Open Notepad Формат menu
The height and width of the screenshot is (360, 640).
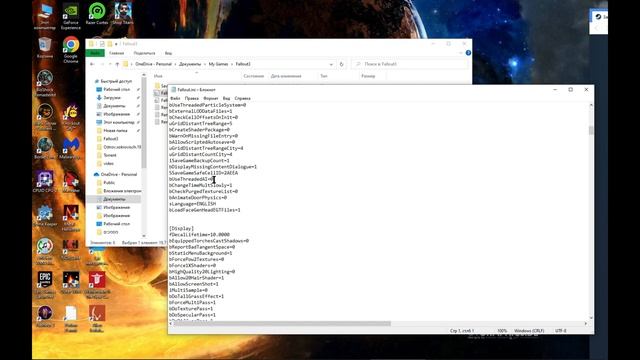(x=211, y=98)
